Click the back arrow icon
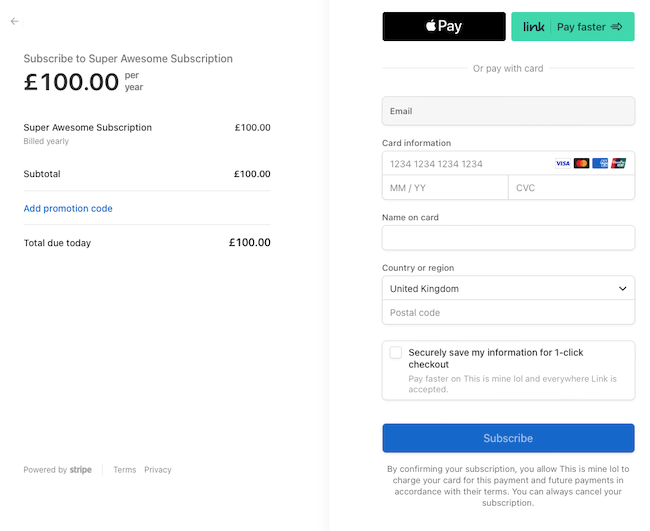This screenshot has width=650, height=531. 14,21
